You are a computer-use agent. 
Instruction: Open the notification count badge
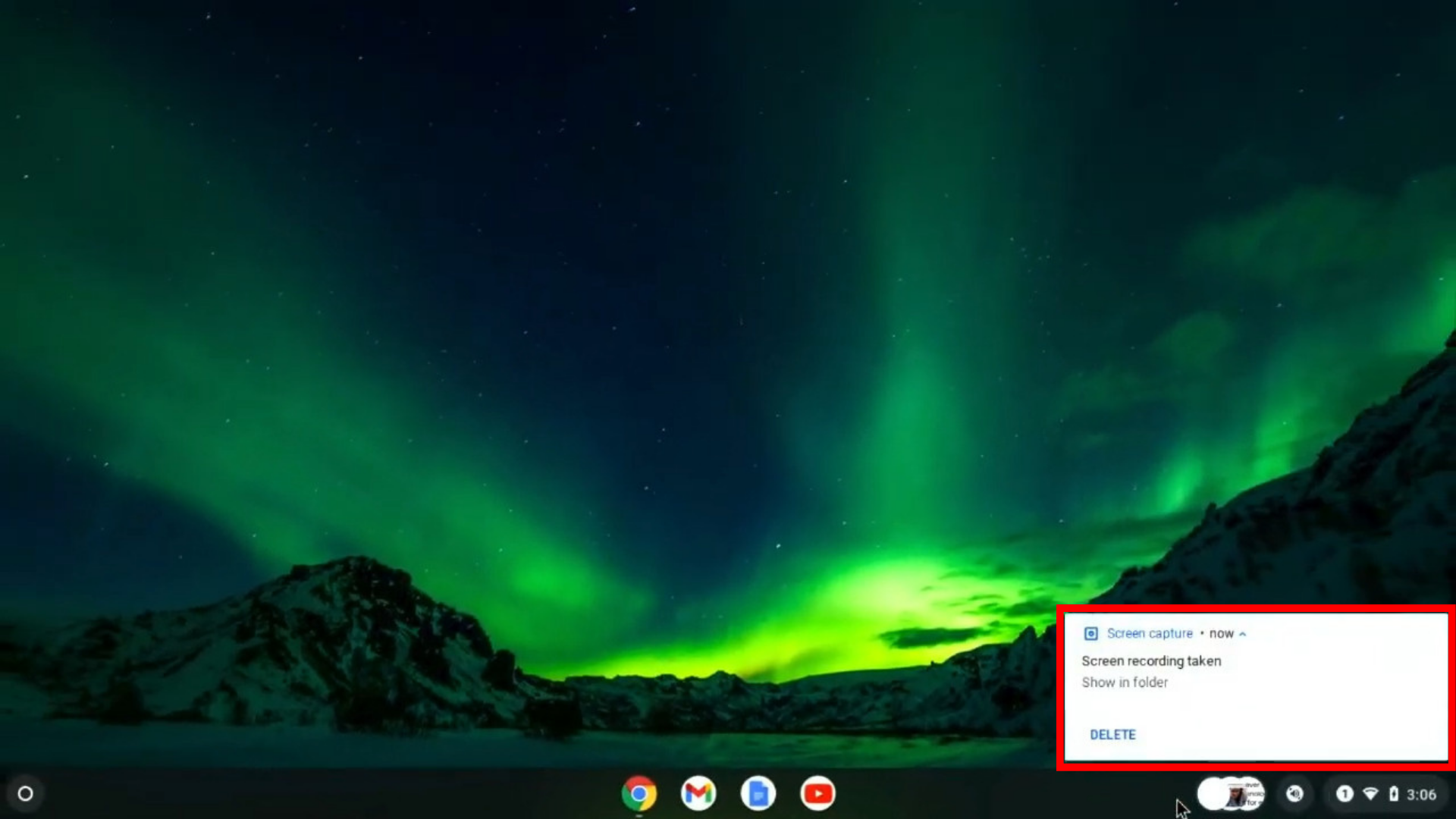click(1344, 794)
